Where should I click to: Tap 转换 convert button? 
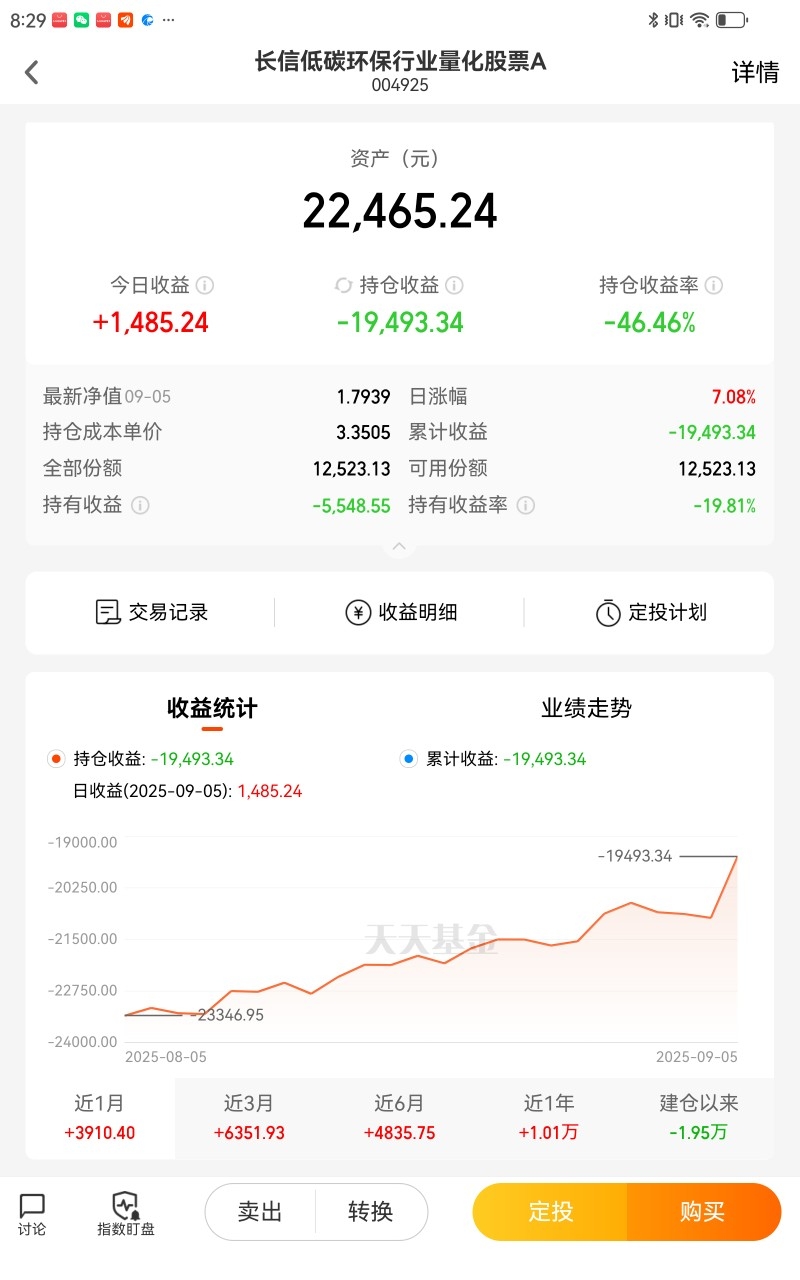coord(371,1212)
